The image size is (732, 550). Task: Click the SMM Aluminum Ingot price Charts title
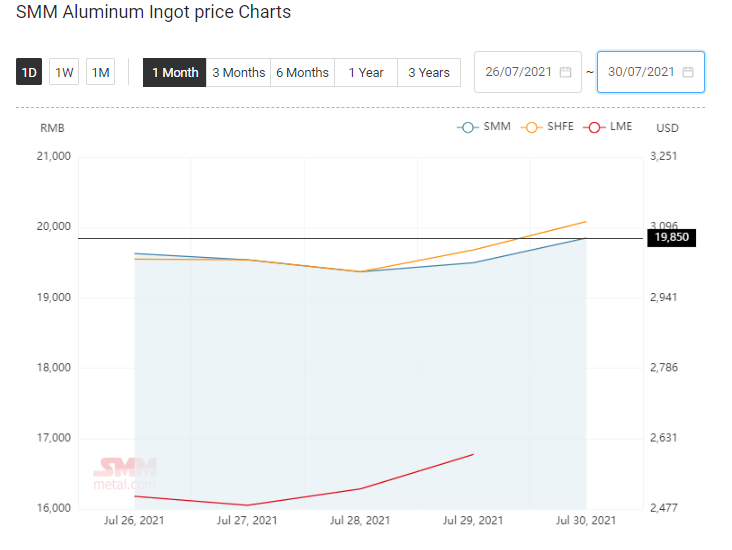point(153,12)
